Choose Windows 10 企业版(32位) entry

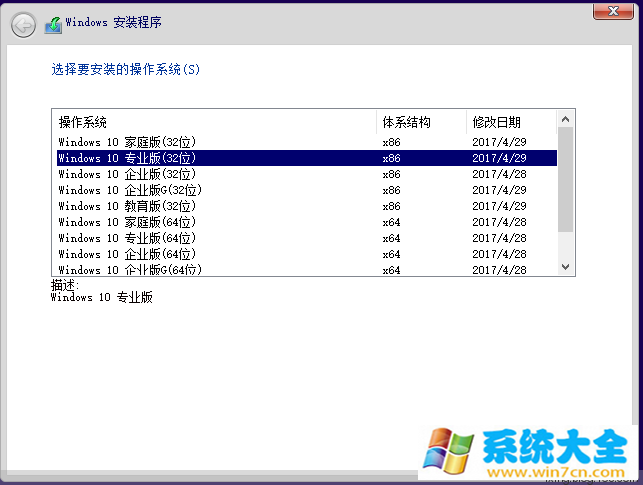coord(130,174)
